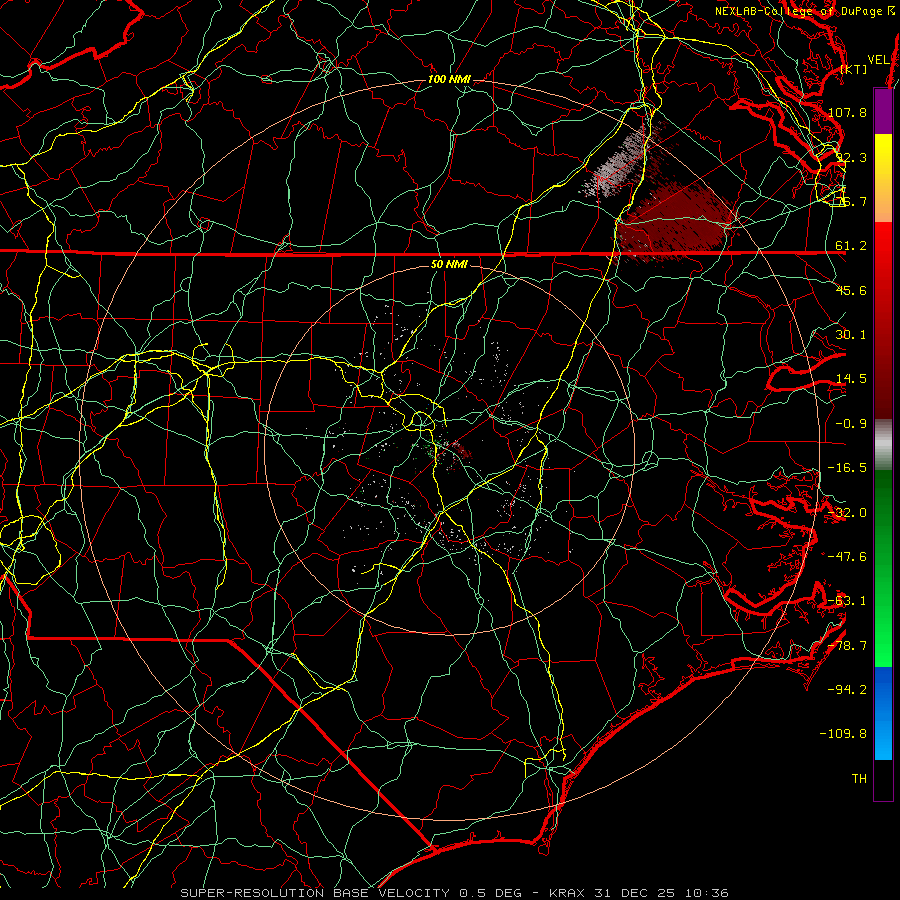The height and width of the screenshot is (900, 900).
Task: Click the 31 DEC 25 date in caption
Action: [x=638, y=893]
